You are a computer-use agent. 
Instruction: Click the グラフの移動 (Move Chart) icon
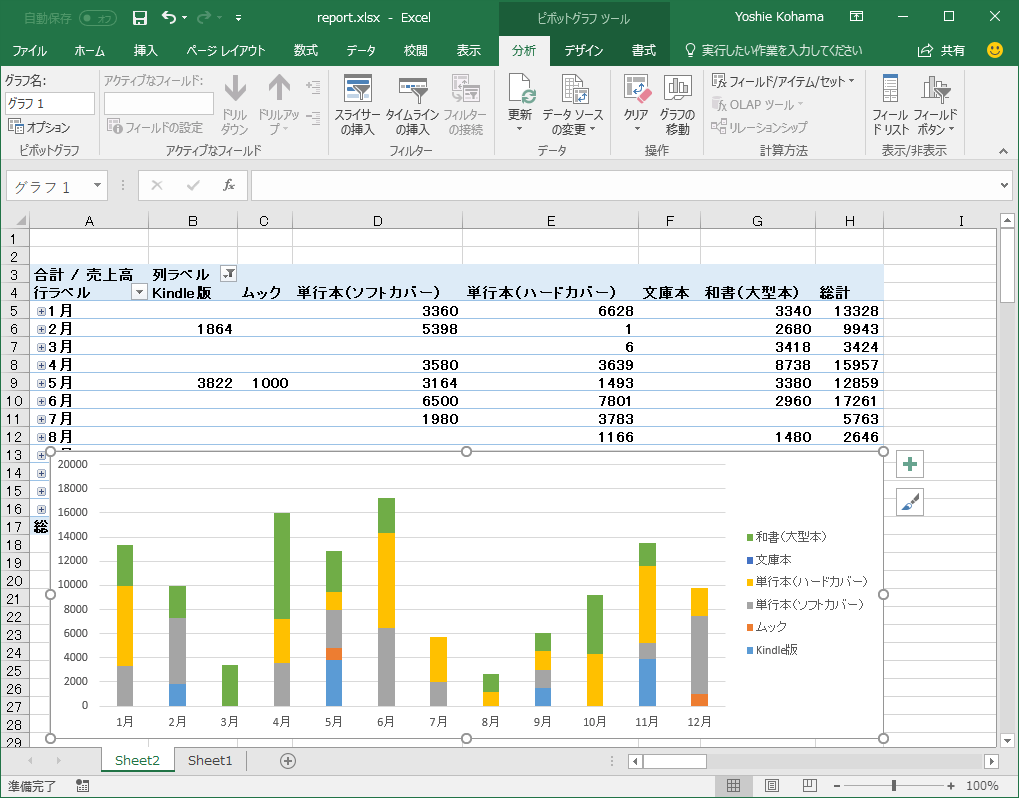pyautogui.click(x=677, y=92)
